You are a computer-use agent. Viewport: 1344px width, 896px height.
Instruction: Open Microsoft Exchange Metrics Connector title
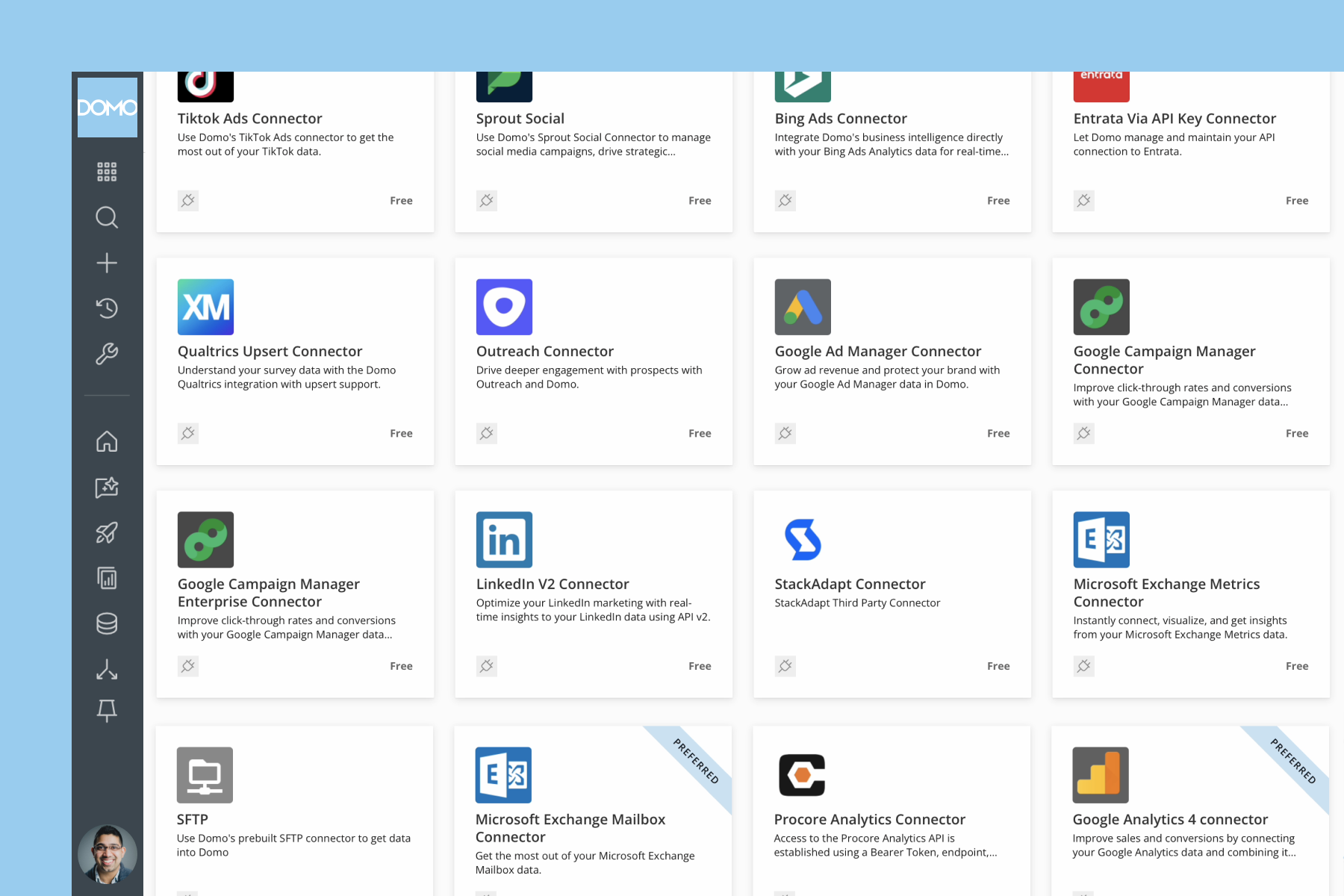1166,593
